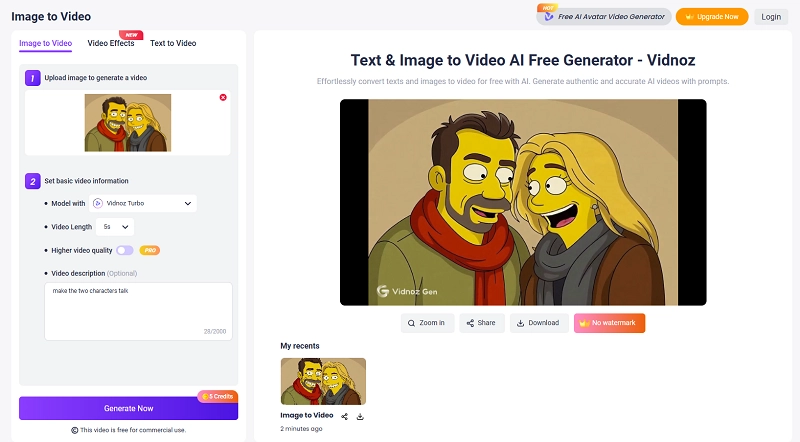800x442 pixels.
Task: Click the Zoom in button
Action: click(427, 323)
